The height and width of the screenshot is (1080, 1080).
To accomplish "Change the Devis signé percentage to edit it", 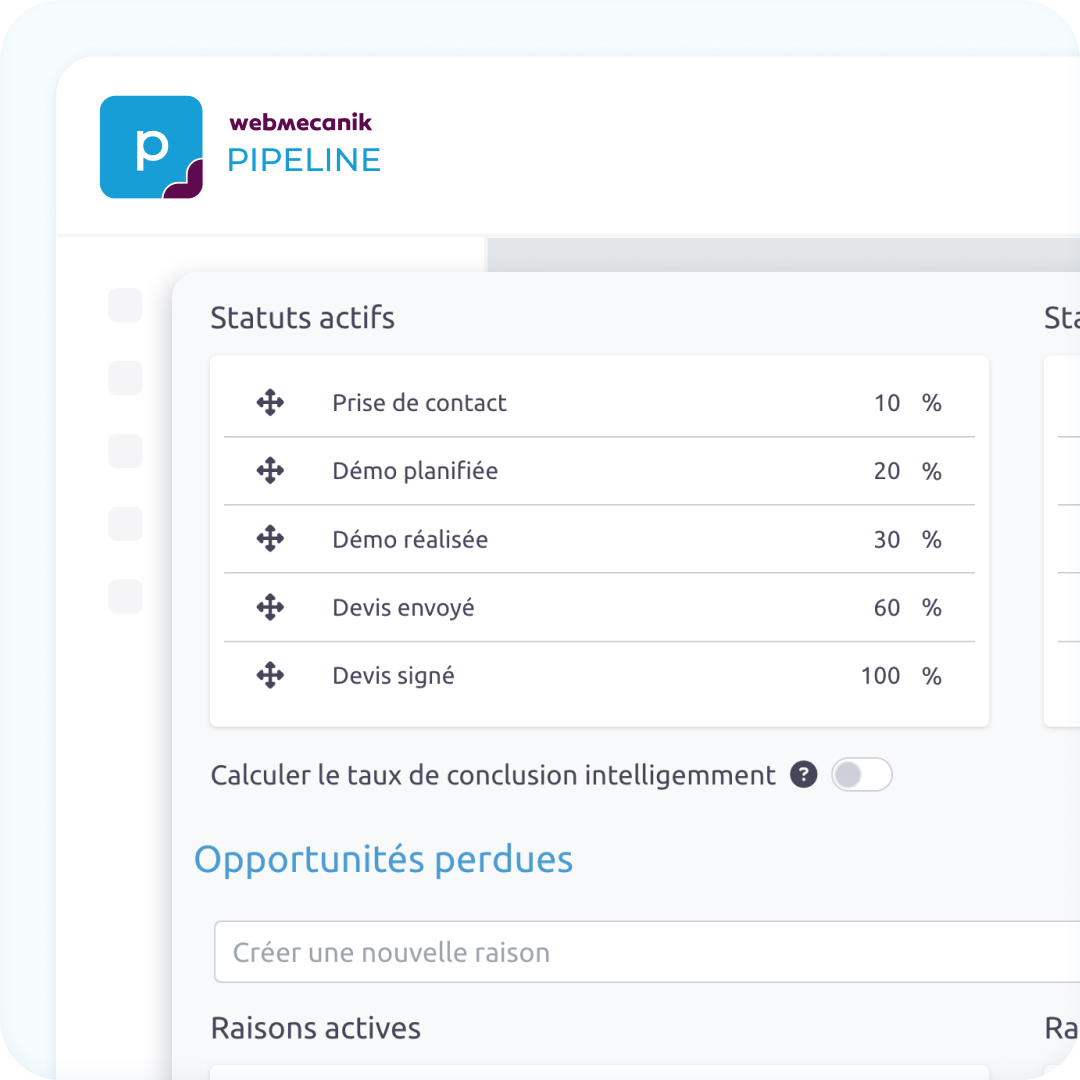I will 881,675.
